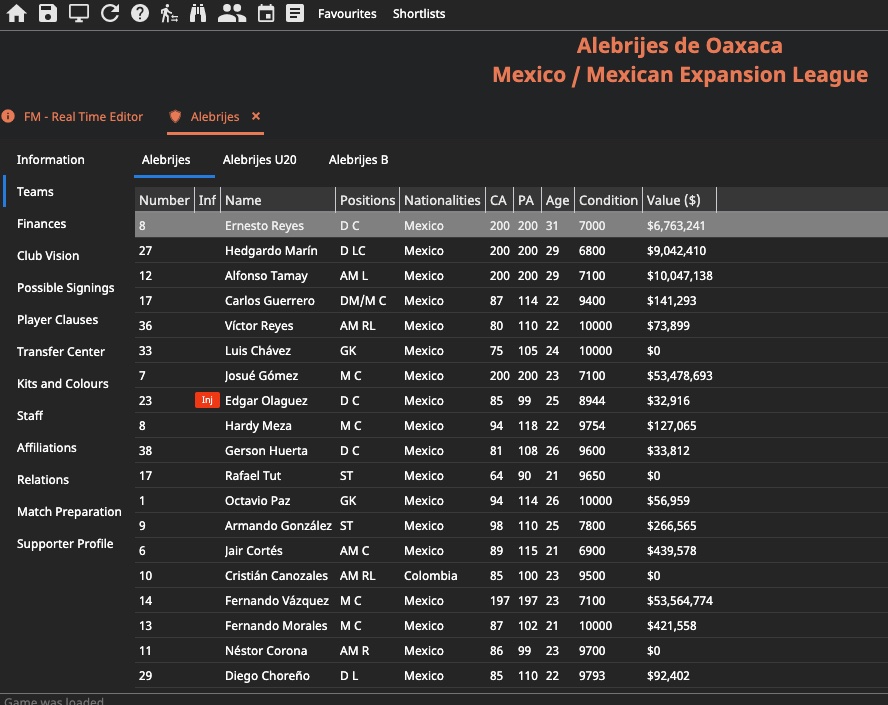Sort by Condition column header
888x705 pixels.
point(609,200)
